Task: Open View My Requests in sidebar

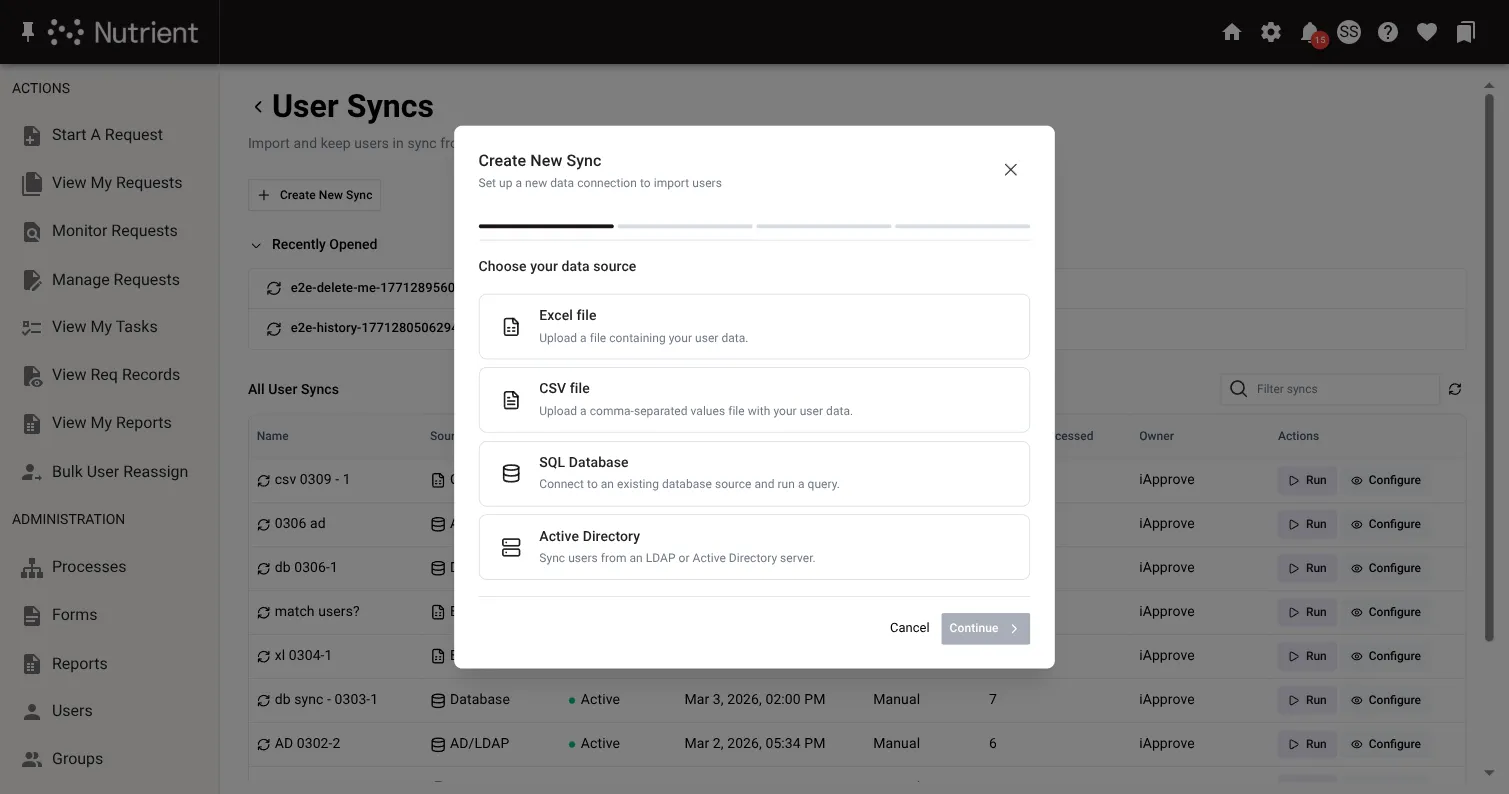Action: click(109, 183)
